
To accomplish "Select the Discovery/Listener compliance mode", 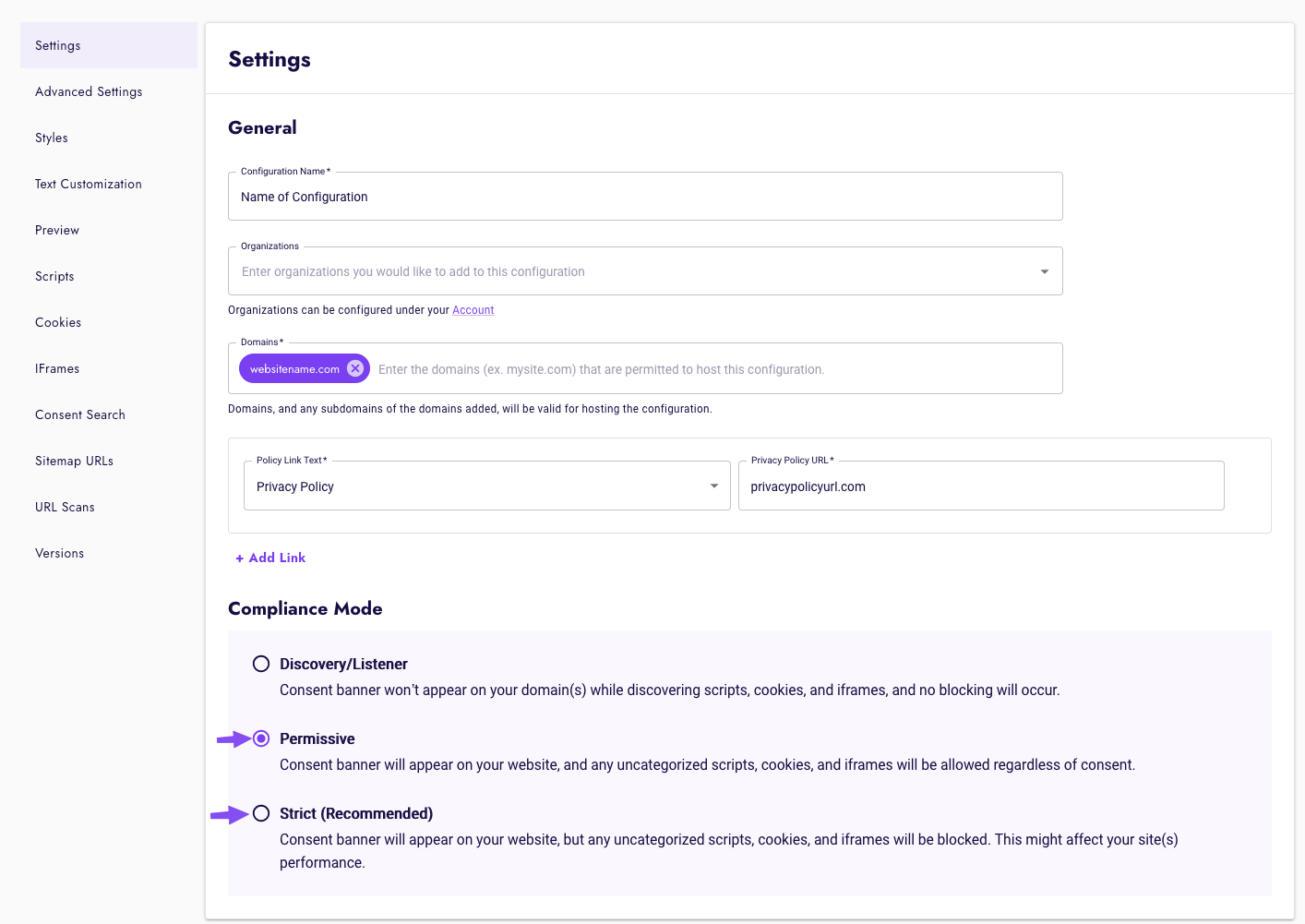I will (x=261, y=663).
